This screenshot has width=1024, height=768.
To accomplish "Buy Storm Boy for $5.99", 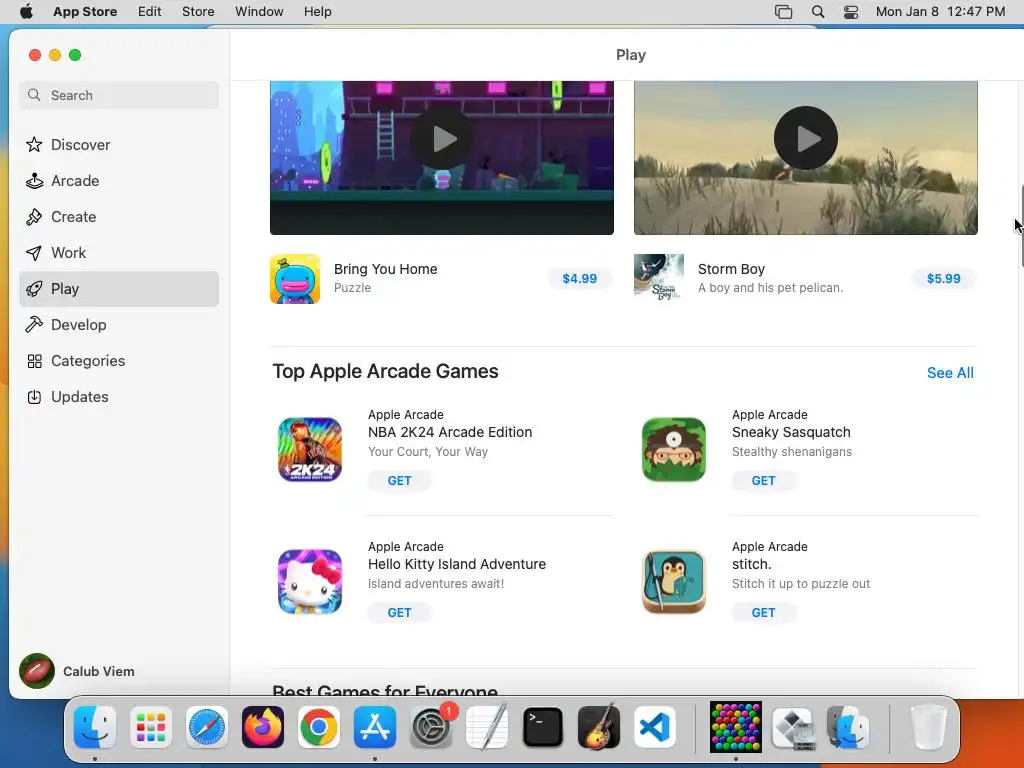I will point(944,279).
